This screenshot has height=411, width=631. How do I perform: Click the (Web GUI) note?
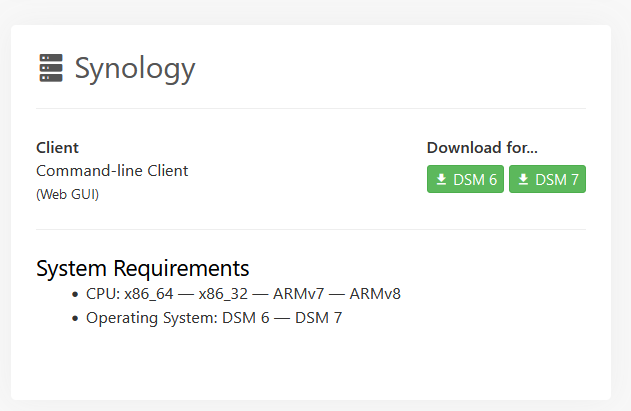coord(67,194)
